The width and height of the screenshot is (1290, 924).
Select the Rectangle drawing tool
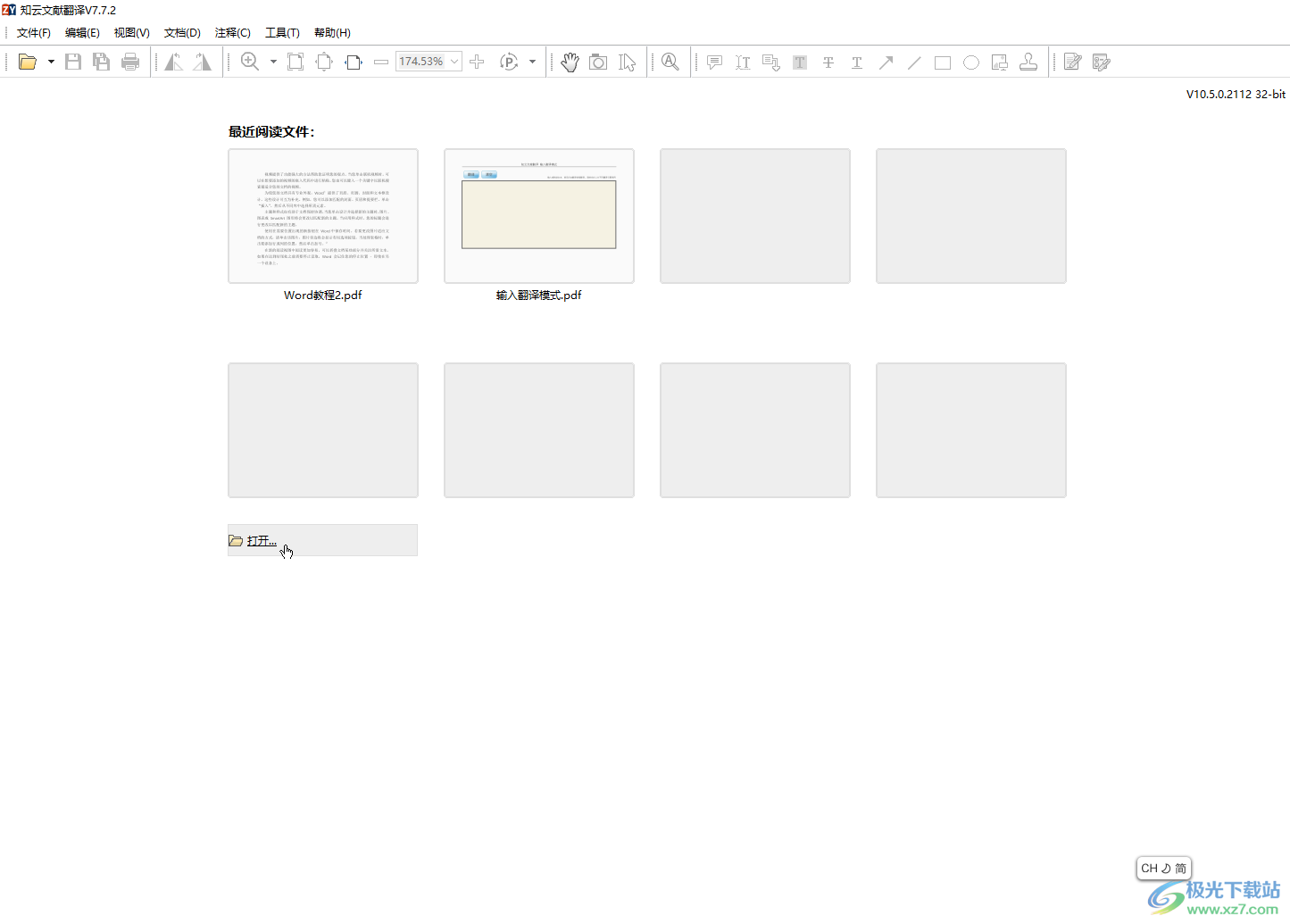pos(943,62)
